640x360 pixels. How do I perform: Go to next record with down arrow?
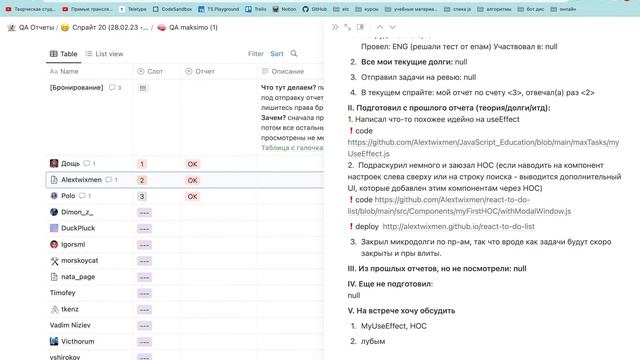click(x=392, y=27)
